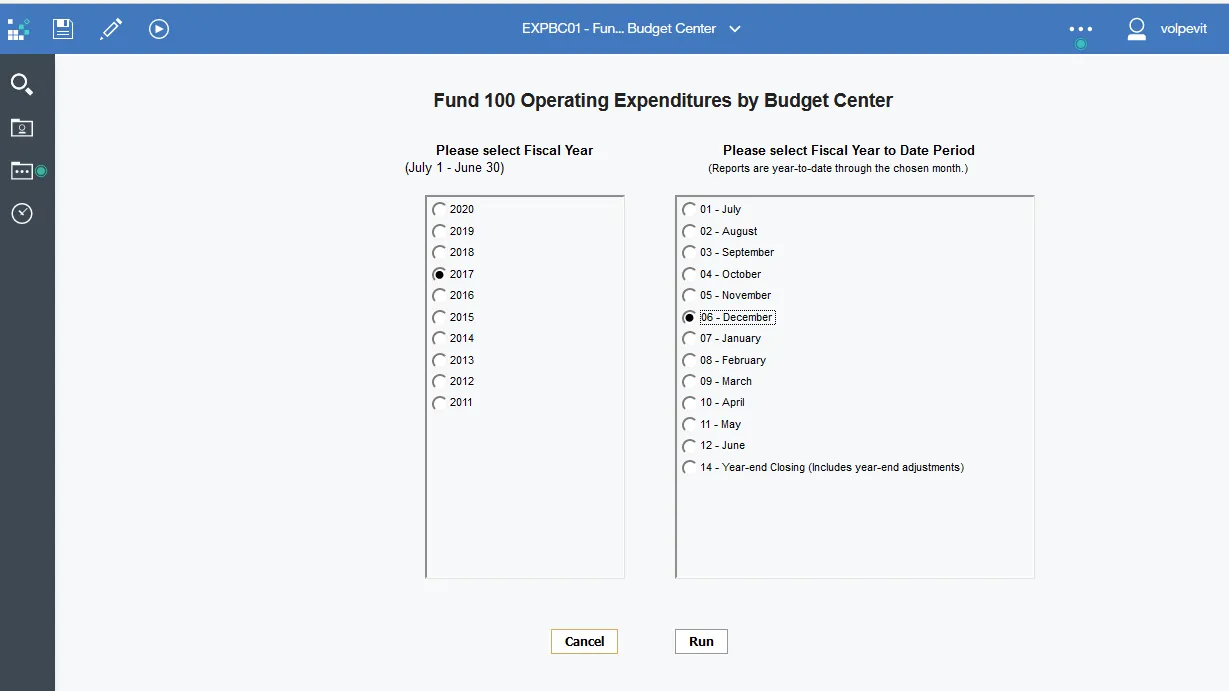Click the Save disk icon
Screen dimensions: 1229x691
tap(63, 29)
